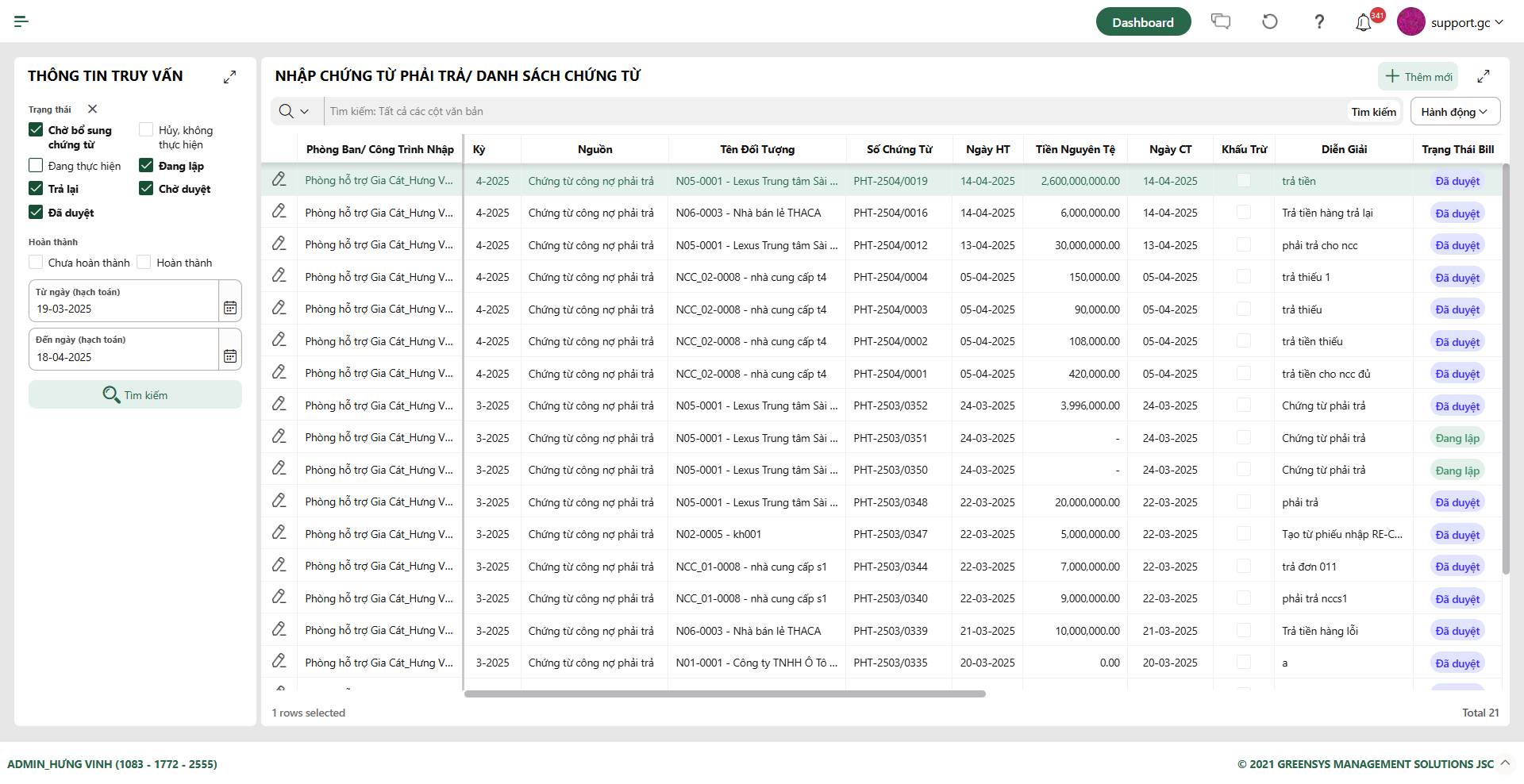Uncheck Chờ duyệt status filter

click(146, 188)
